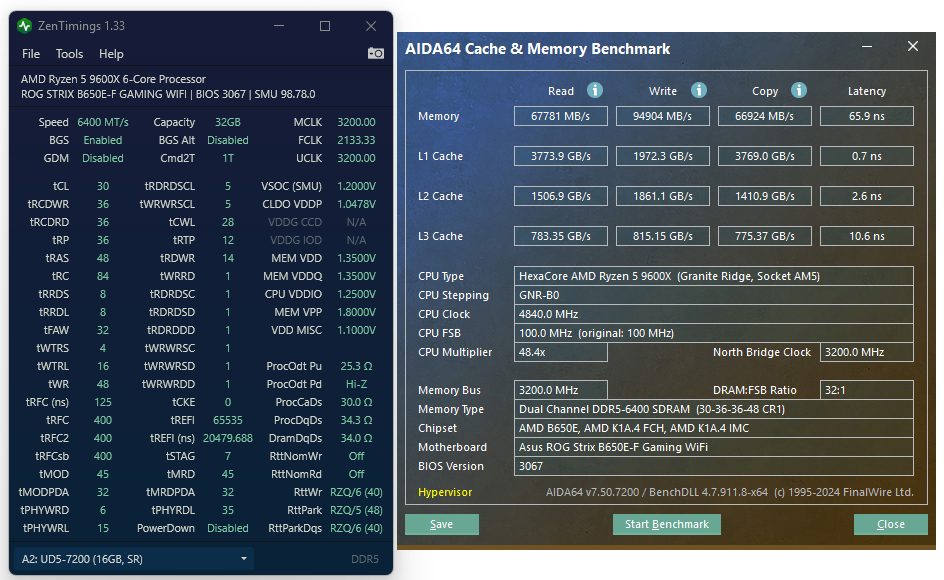
Task: Click the BIOS Version 3067 field
Action: pos(713,466)
